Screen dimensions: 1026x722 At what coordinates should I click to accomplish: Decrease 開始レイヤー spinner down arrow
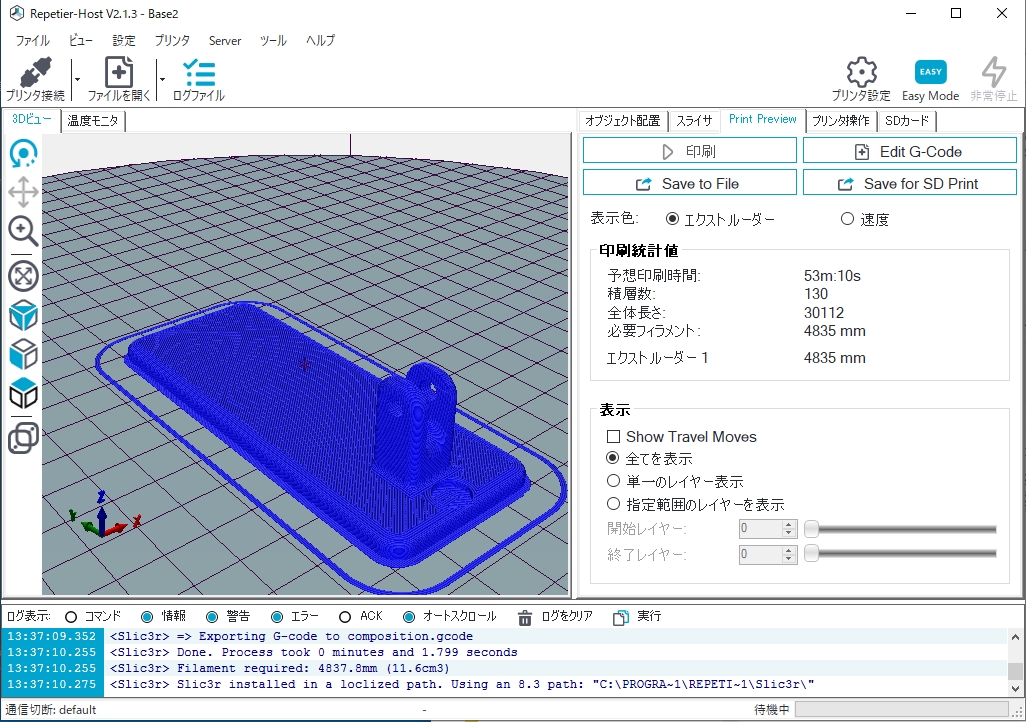coord(788,533)
